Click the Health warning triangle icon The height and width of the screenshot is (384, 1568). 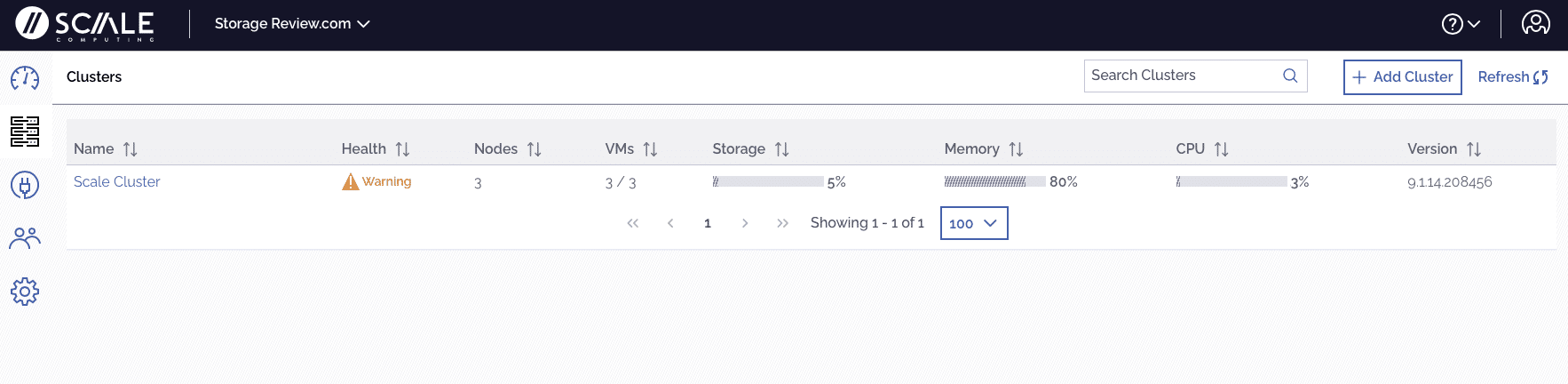click(351, 181)
